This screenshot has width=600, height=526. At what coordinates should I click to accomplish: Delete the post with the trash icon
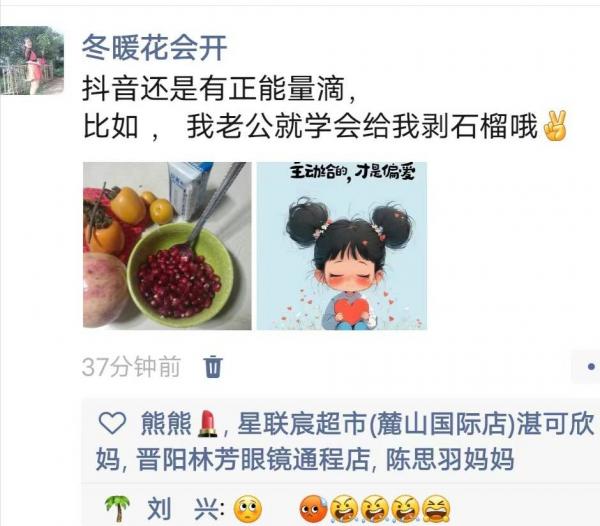[x=213, y=366]
